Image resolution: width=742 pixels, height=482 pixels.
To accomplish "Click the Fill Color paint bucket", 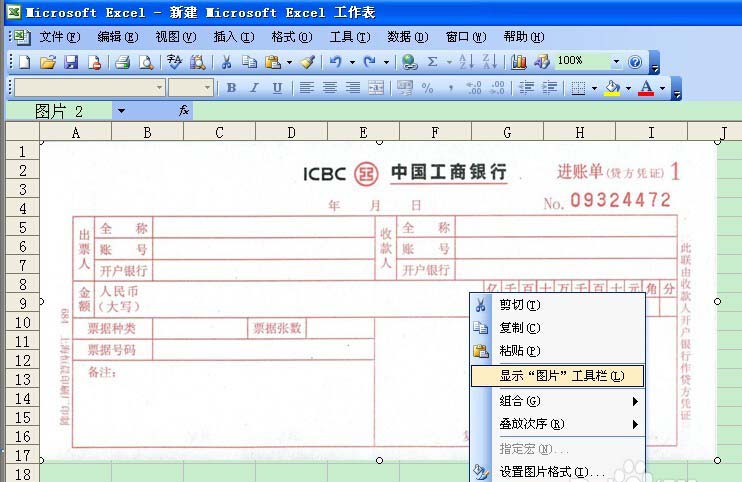I will click(612, 88).
